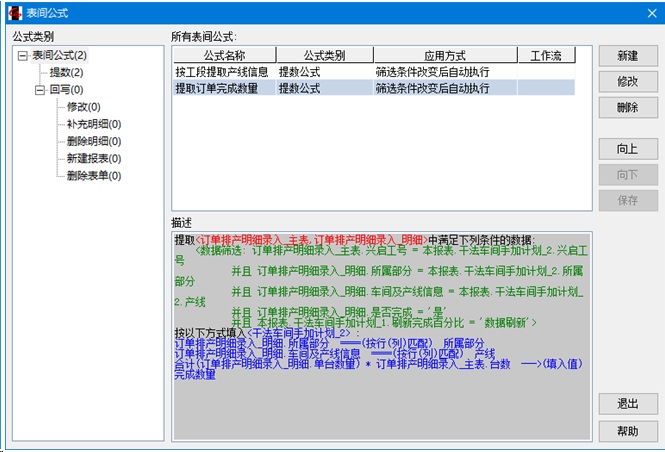Select the 删除明细(0) tree item
This screenshot has width=665, height=452.
[94, 141]
